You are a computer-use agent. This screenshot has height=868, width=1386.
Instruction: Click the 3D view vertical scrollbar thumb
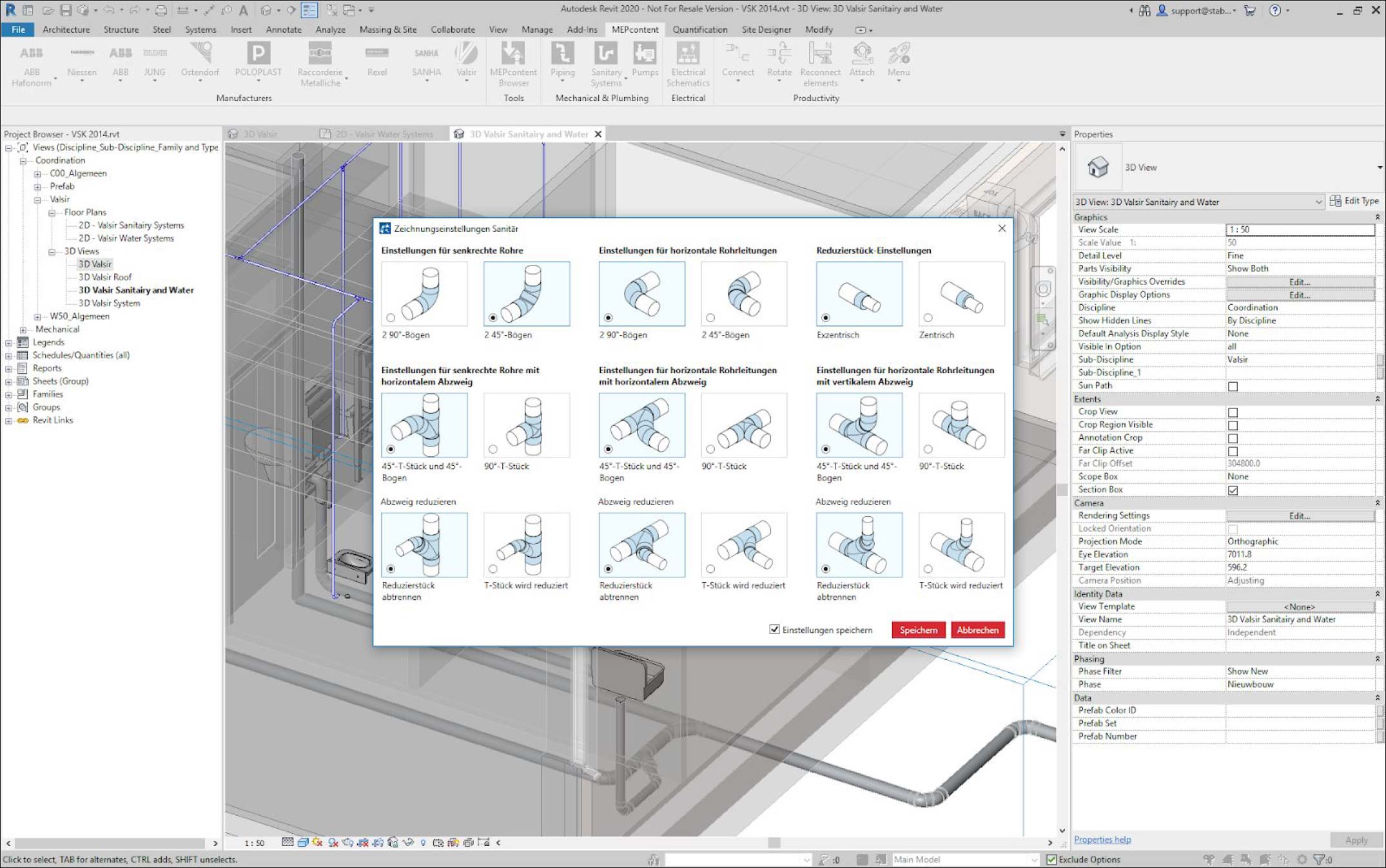pyautogui.click(x=1062, y=490)
